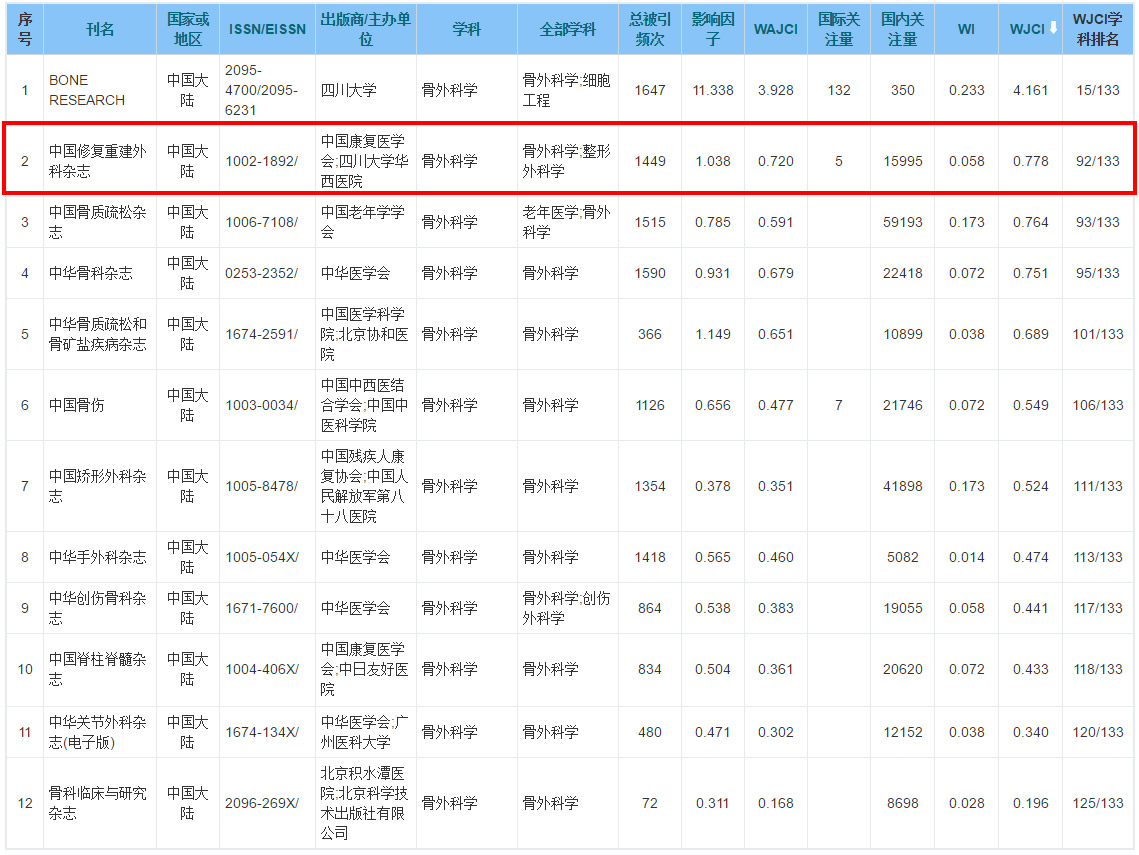Sort by WAJCI header
Image resolution: width=1139 pixels, height=855 pixels.
pyautogui.click(x=776, y=29)
